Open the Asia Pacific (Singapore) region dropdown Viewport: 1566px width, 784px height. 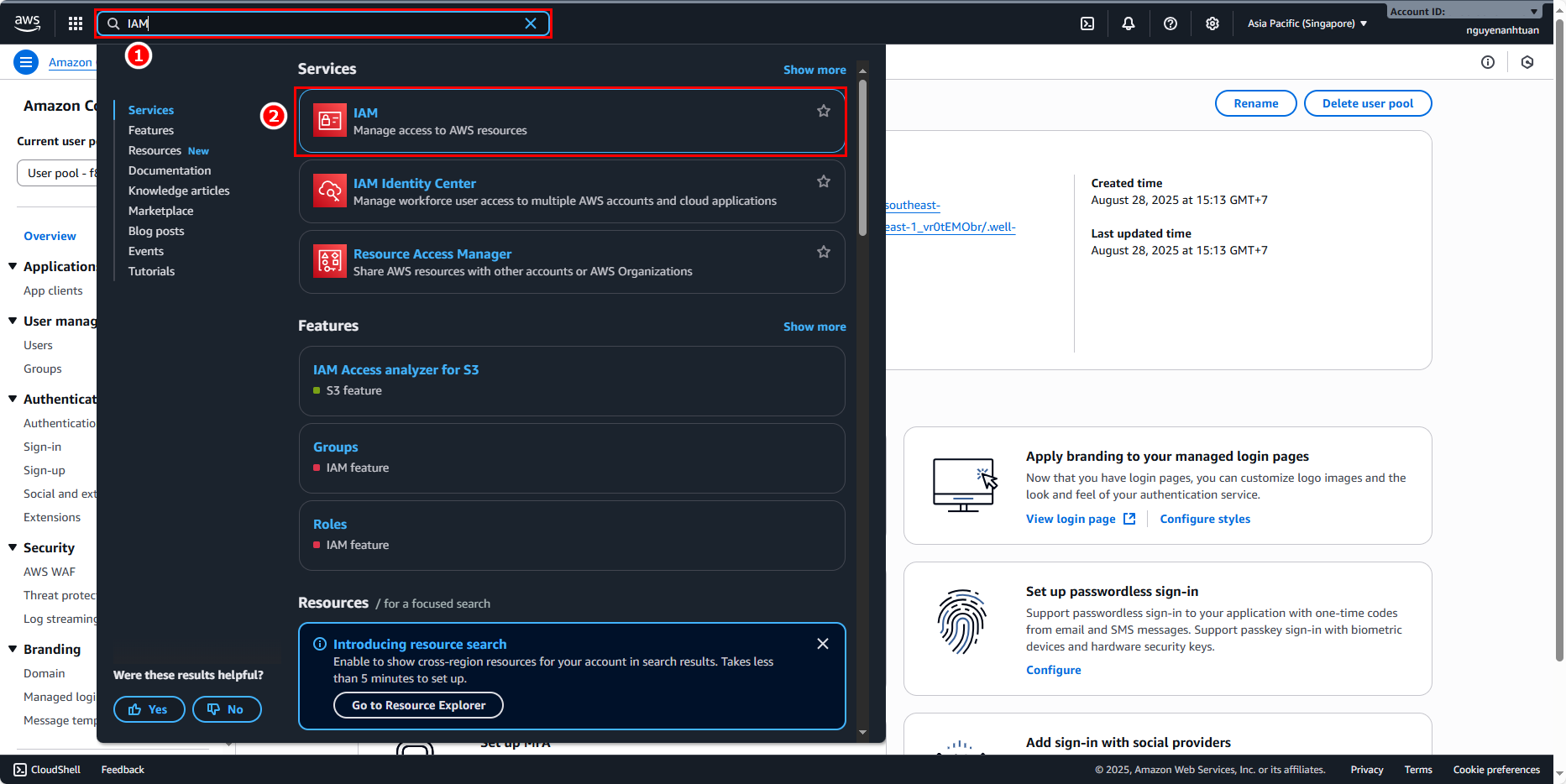[1307, 24]
